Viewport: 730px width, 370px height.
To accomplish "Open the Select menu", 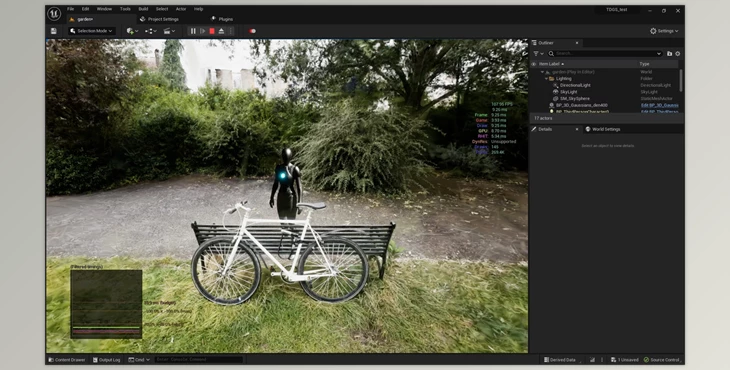I will pyautogui.click(x=162, y=9).
